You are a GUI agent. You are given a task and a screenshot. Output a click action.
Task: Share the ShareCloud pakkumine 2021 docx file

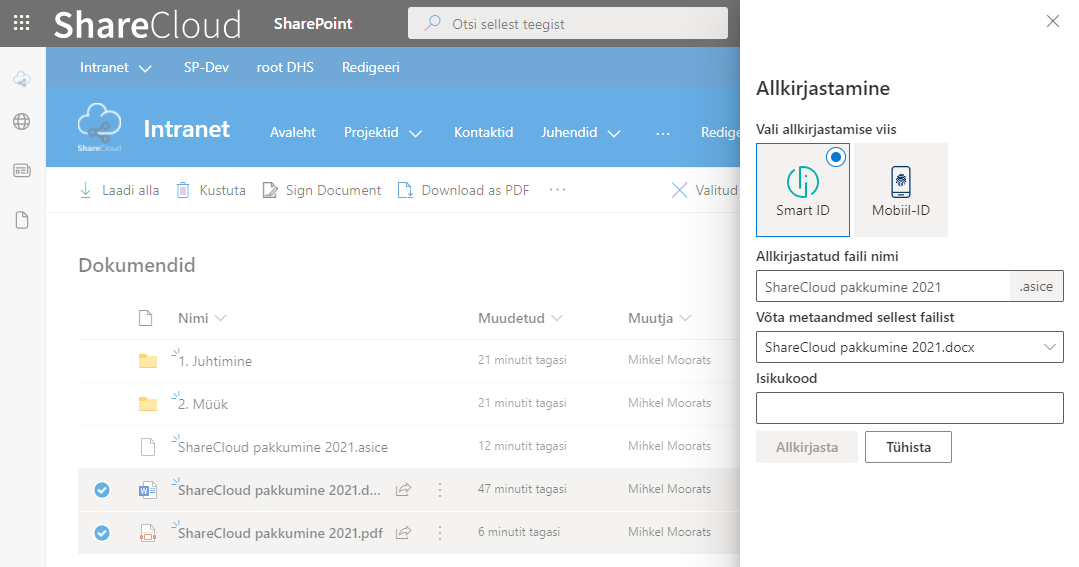403,490
